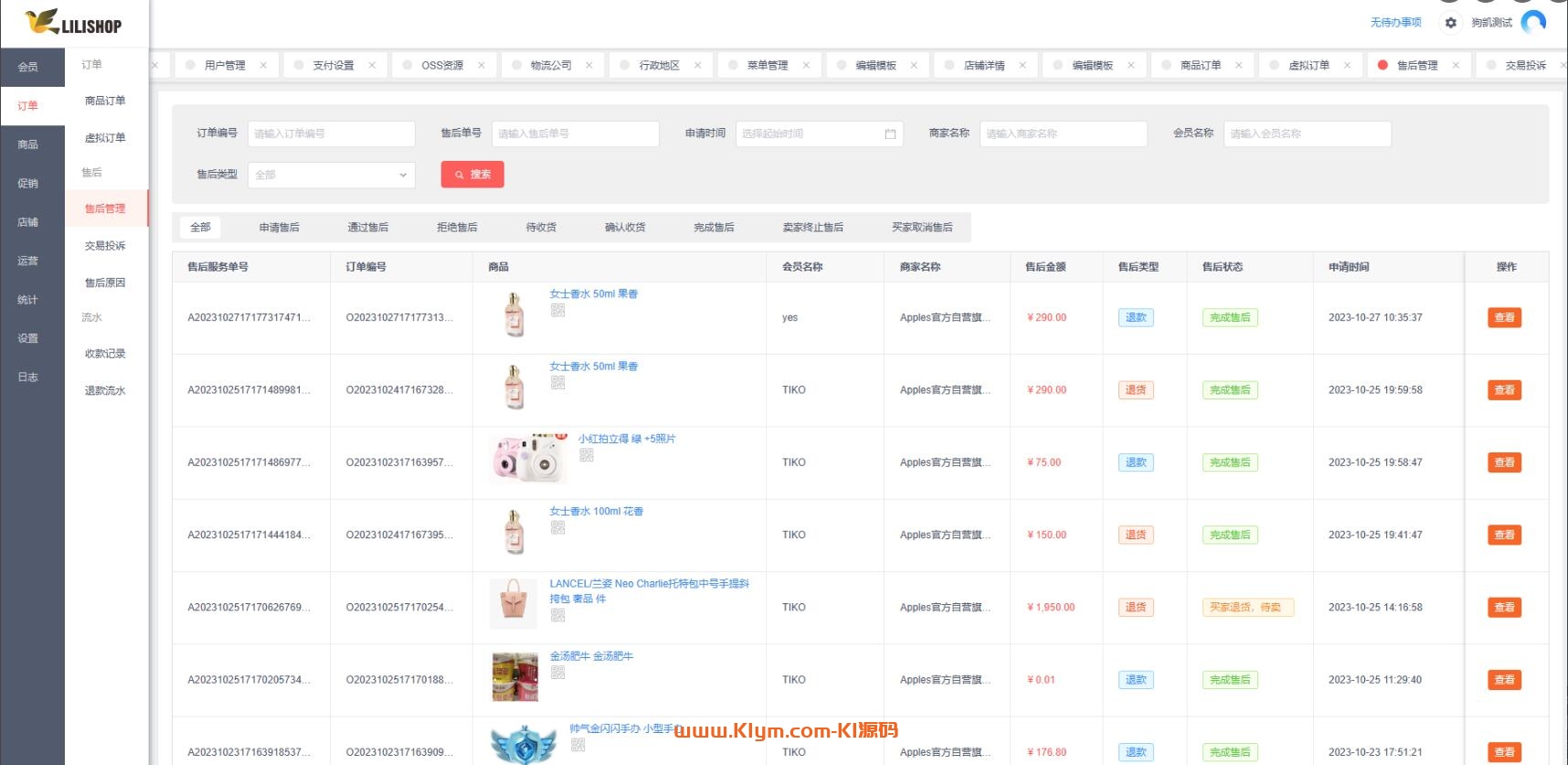Select the 确认收货 filter tab

point(625,228)
